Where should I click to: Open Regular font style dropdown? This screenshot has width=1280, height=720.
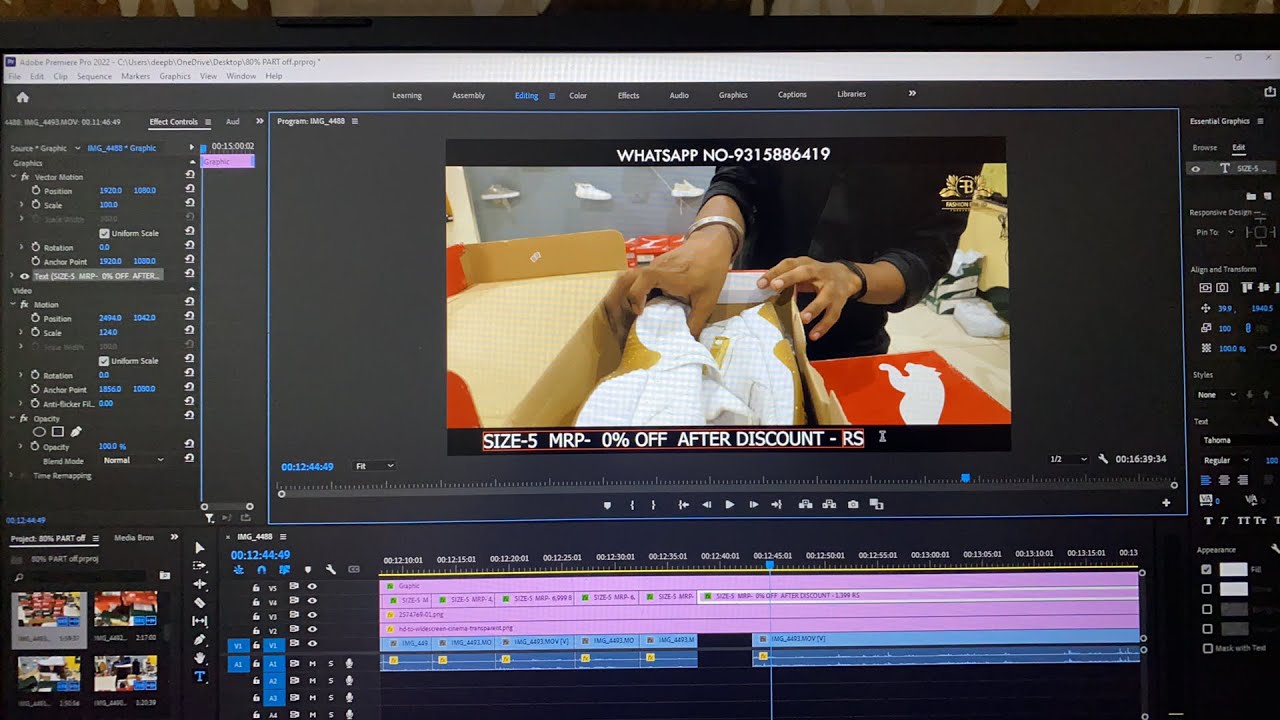[1225, 460]
